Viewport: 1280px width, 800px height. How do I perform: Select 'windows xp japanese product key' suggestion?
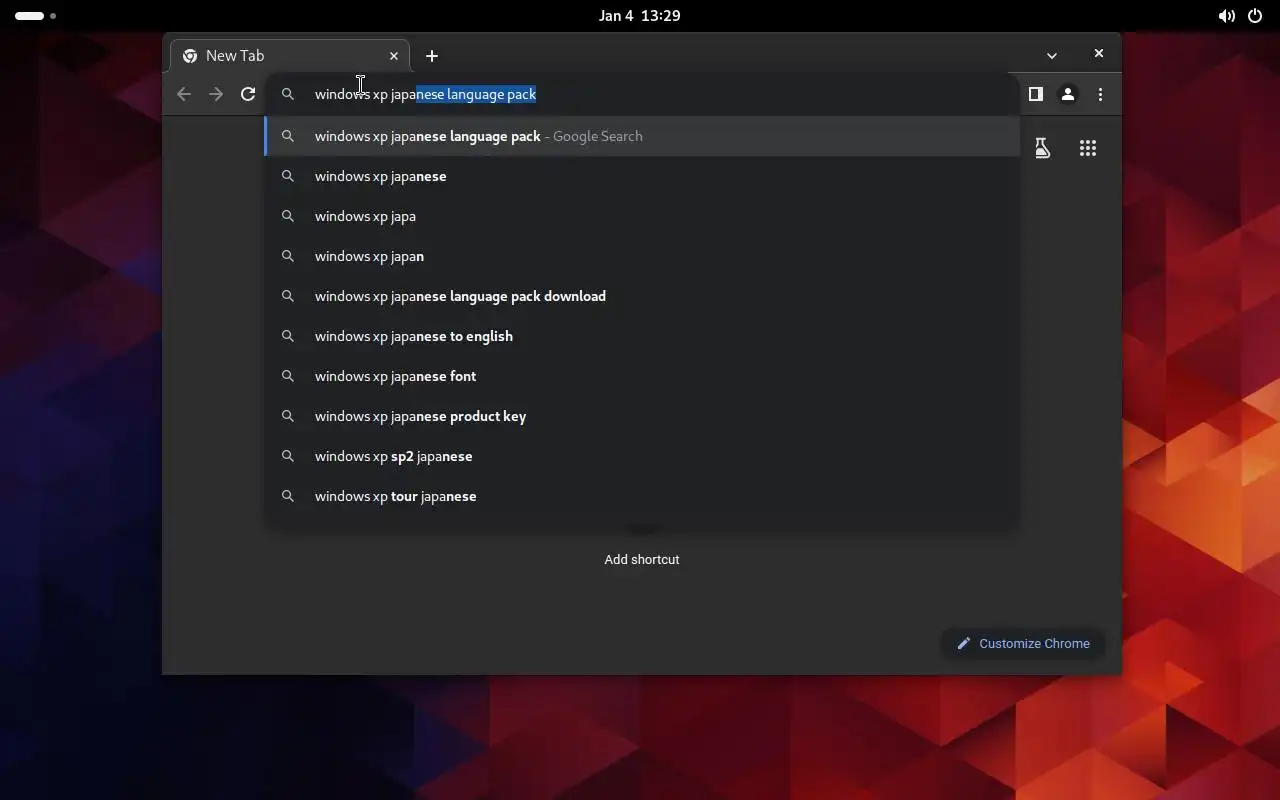coord(642,416)
